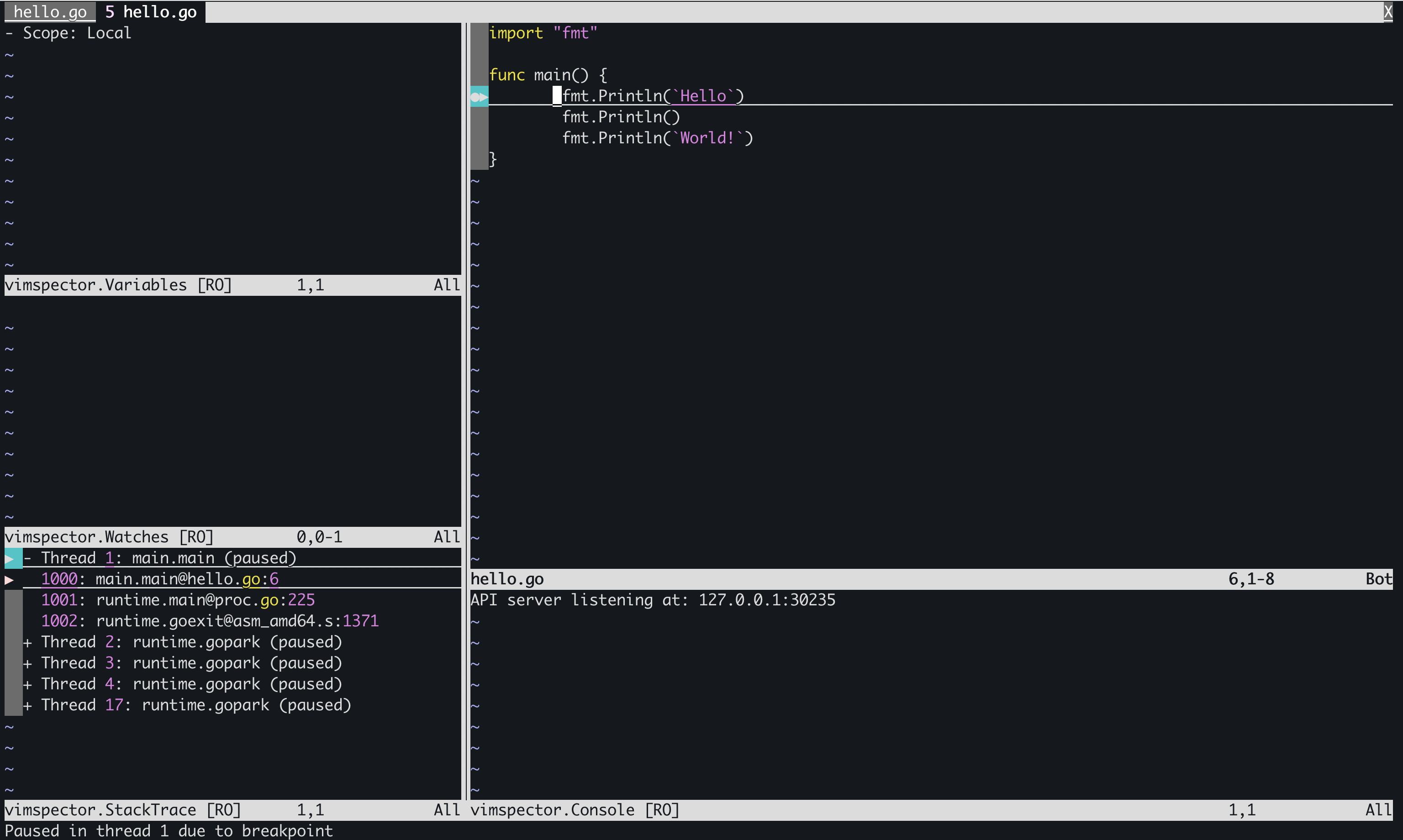This screenshot has width=1403, height=840.
Task: Click the cursor block before fmt.Println Hello
Action: point(557,96)
